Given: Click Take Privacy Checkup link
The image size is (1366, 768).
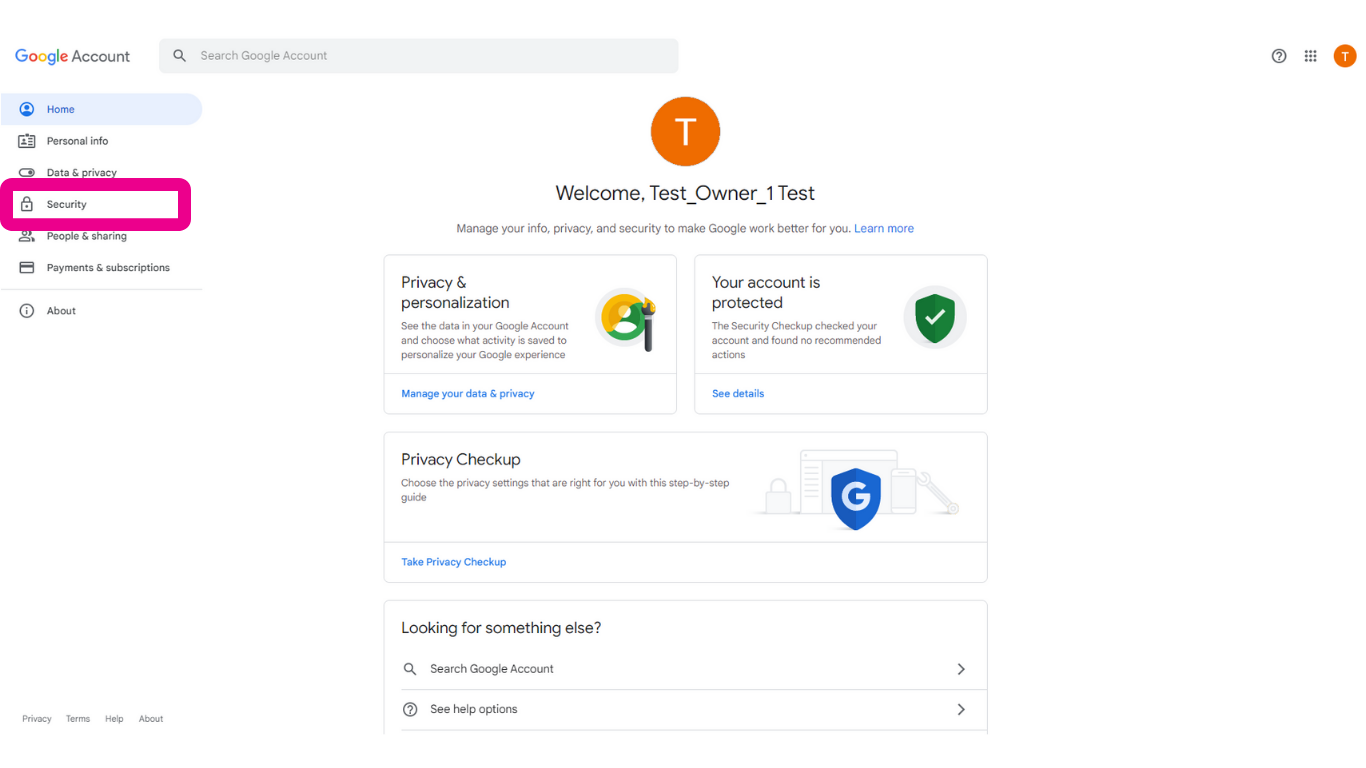Looking at the screenshot, I should pyautogui.click(x=454, y=562).
